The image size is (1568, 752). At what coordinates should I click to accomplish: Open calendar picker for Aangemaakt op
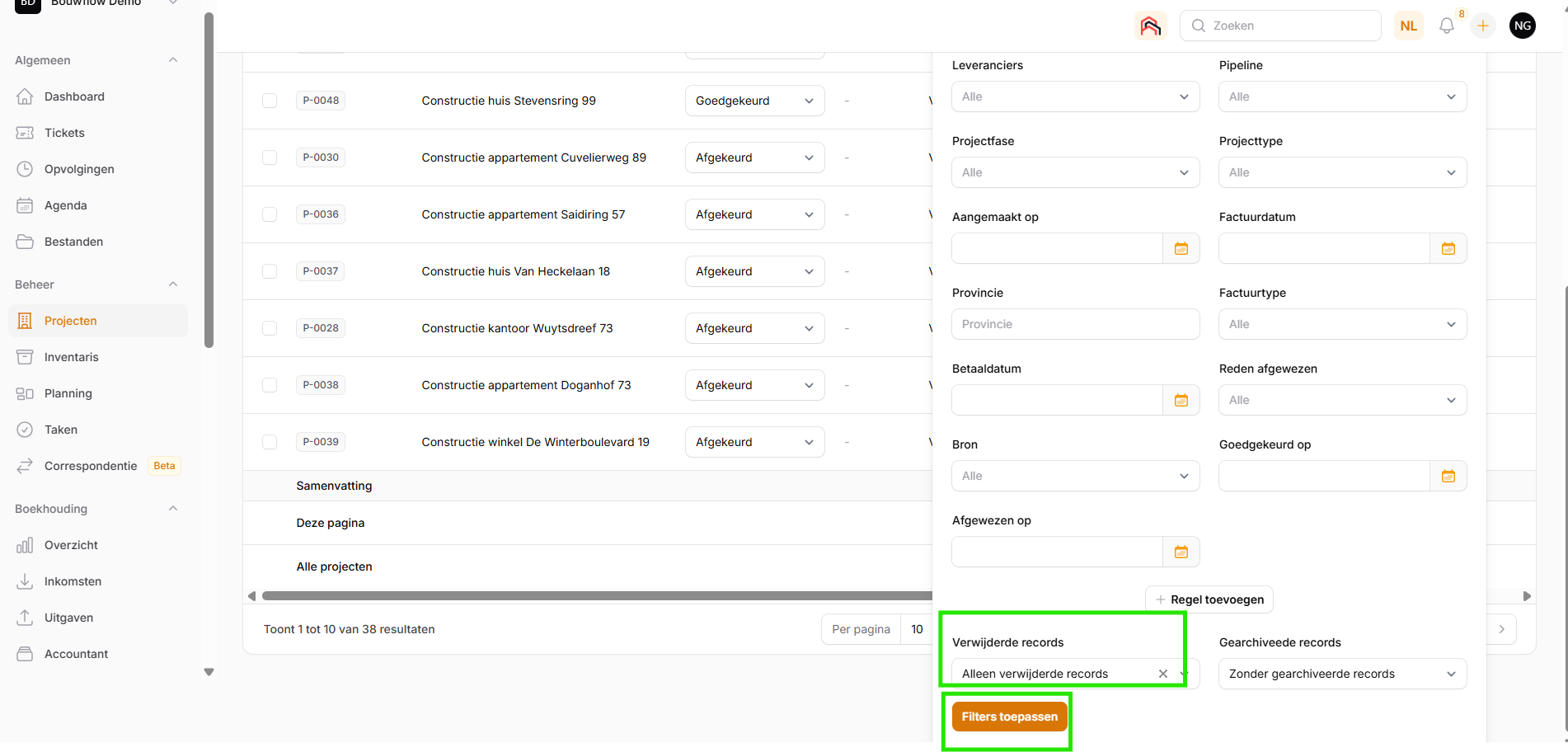pos(1181,248)
